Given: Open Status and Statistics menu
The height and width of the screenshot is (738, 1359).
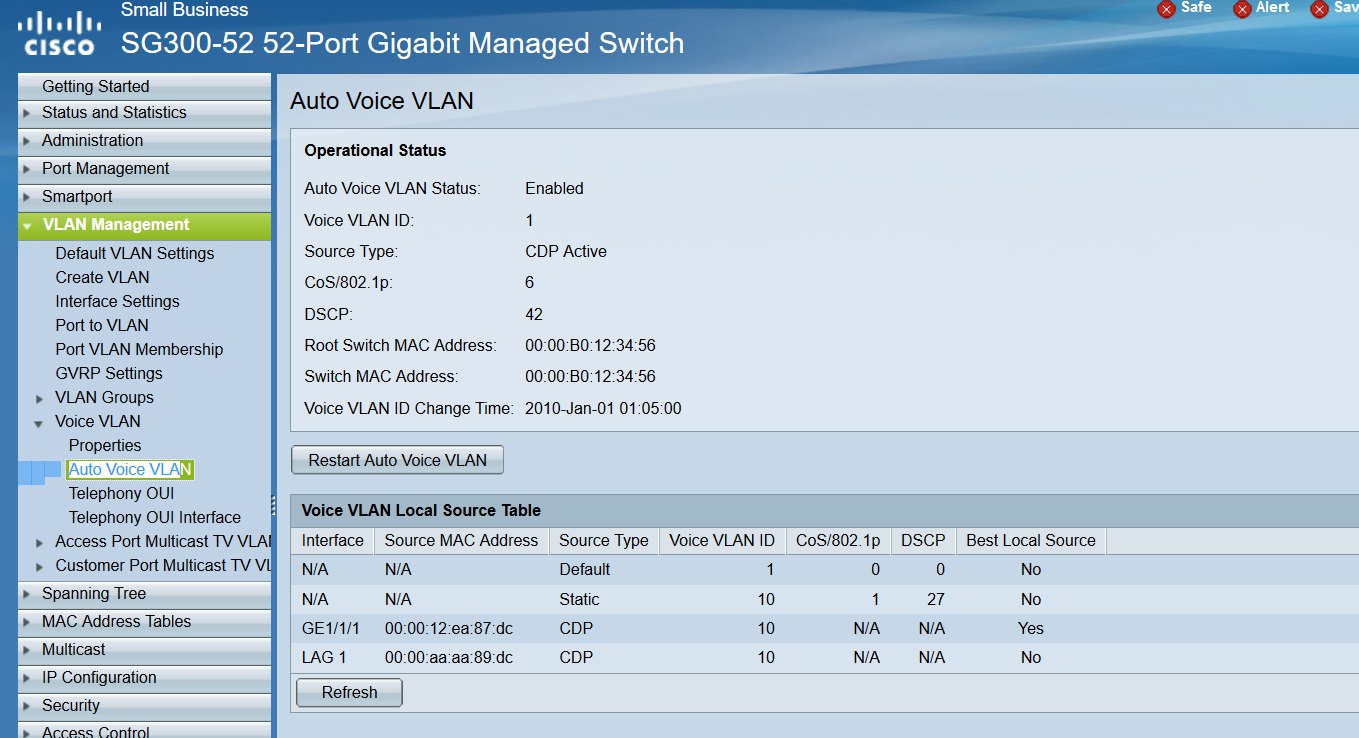Looking at the screenshot, I should tap(114, 112).
